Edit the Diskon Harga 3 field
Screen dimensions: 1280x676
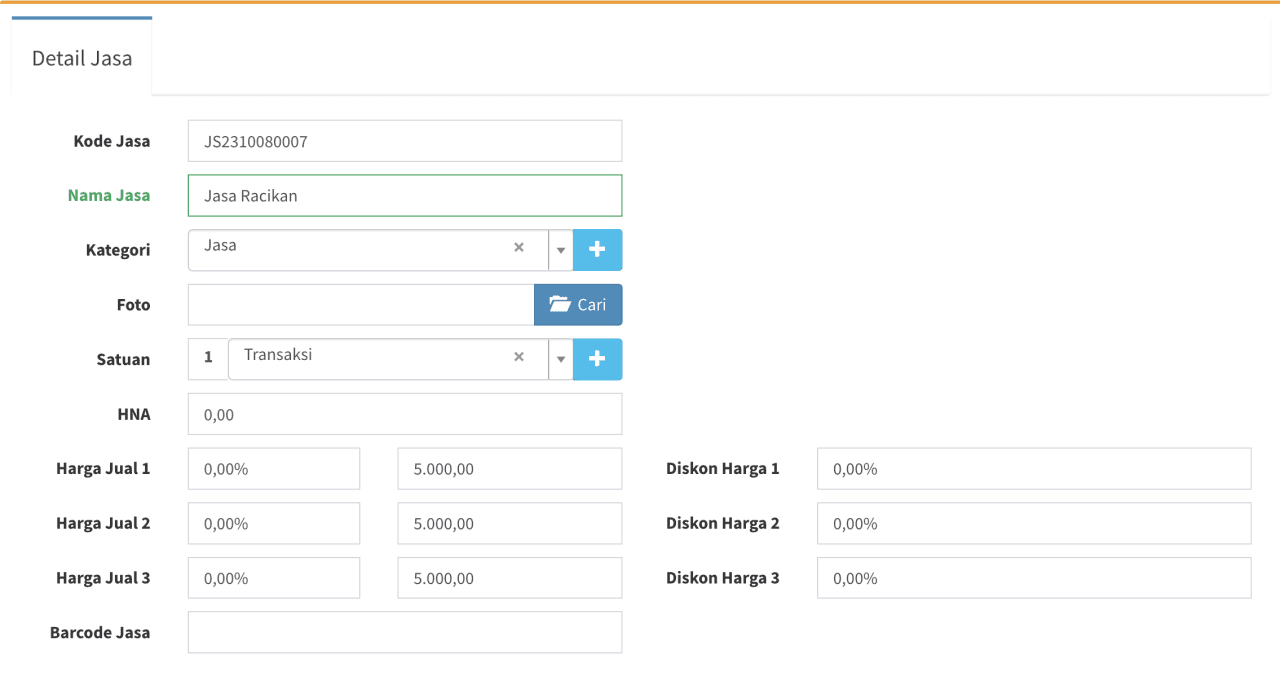click(1034, 578)
